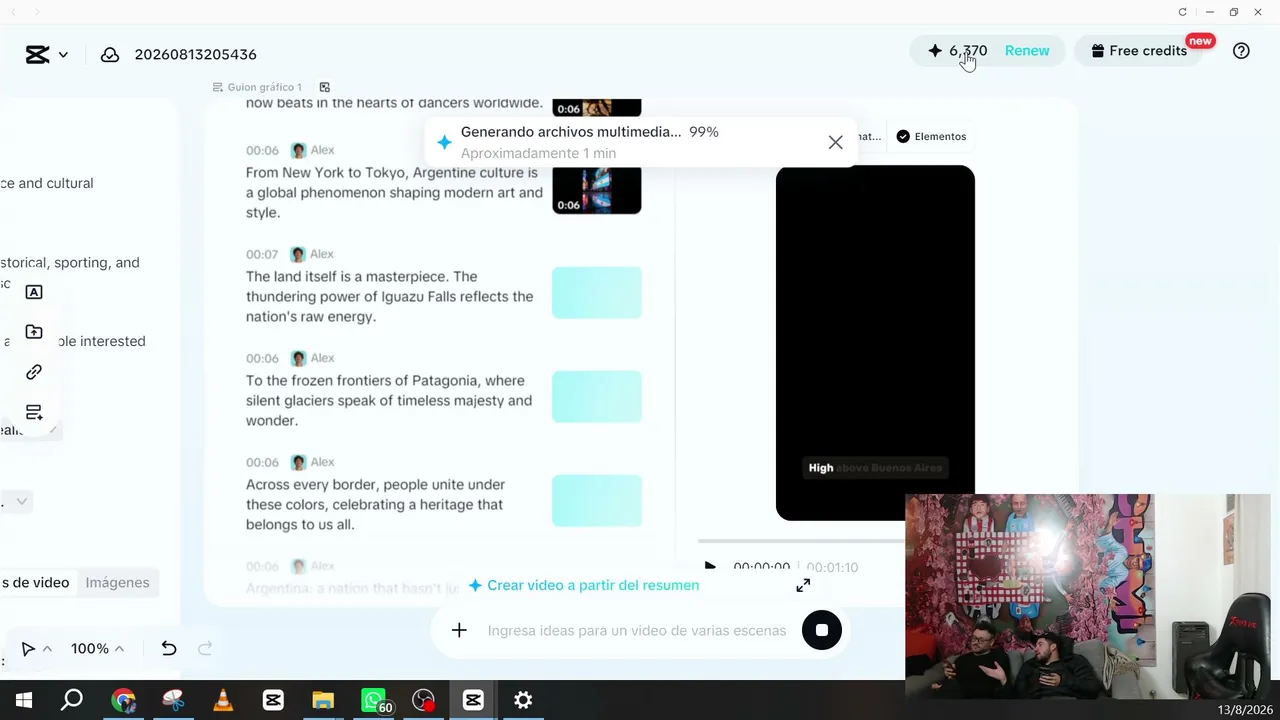Screen dimensions: 1280x720
Task: Expand the preview with the fullscreen arrows icon
Action: 803,585
